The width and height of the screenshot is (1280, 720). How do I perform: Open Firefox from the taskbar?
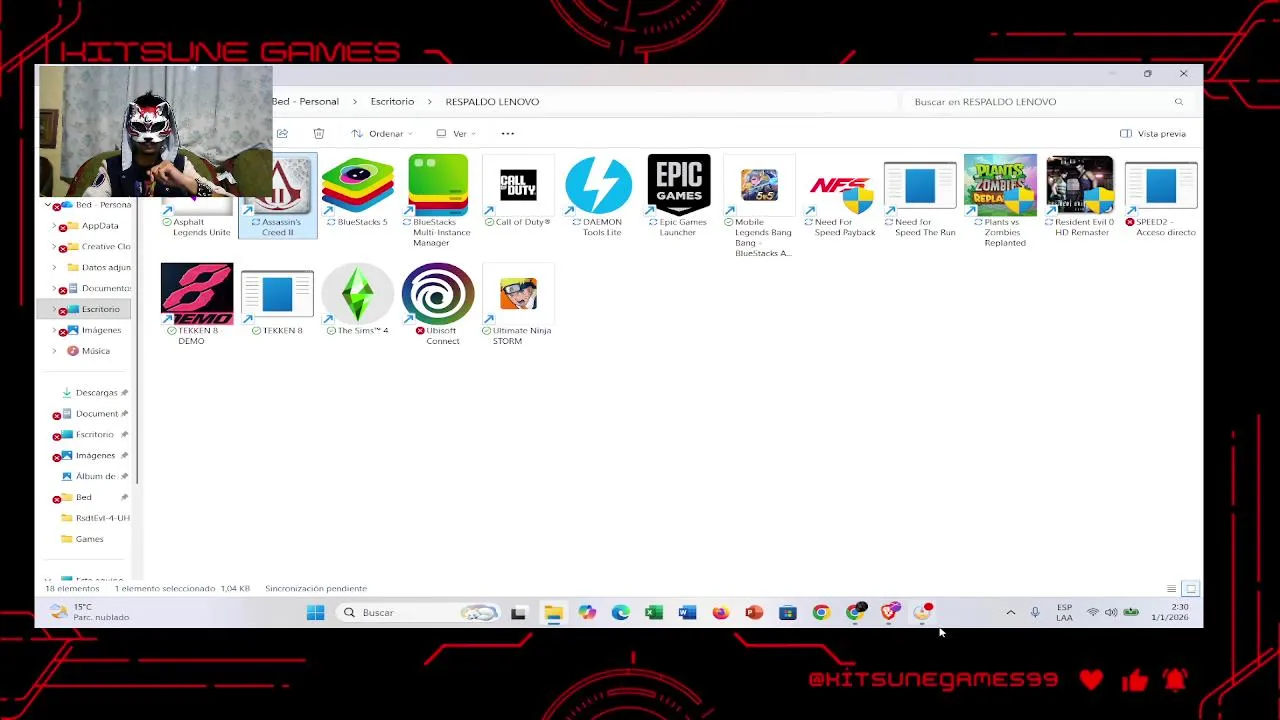coord(720,612)
